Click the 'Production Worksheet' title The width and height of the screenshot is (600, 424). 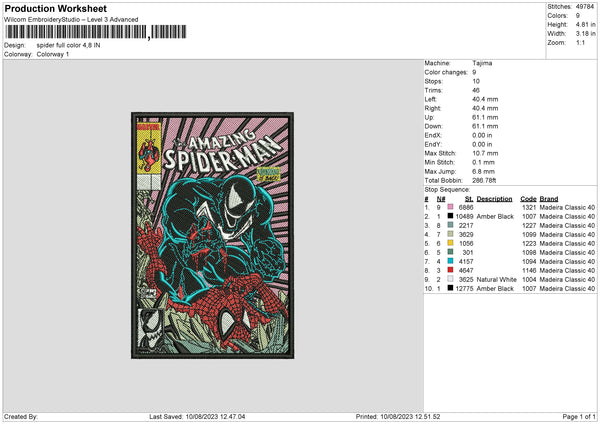point(55,8)
